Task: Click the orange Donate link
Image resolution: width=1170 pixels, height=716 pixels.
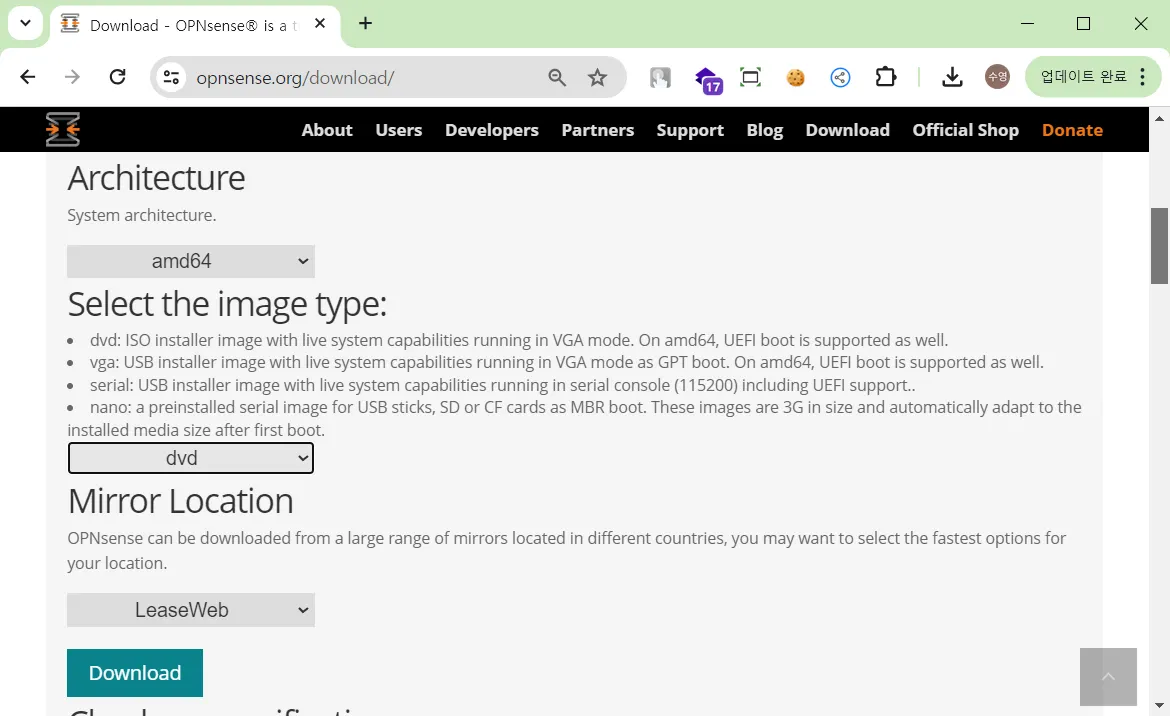Action: pos(1072,130)
